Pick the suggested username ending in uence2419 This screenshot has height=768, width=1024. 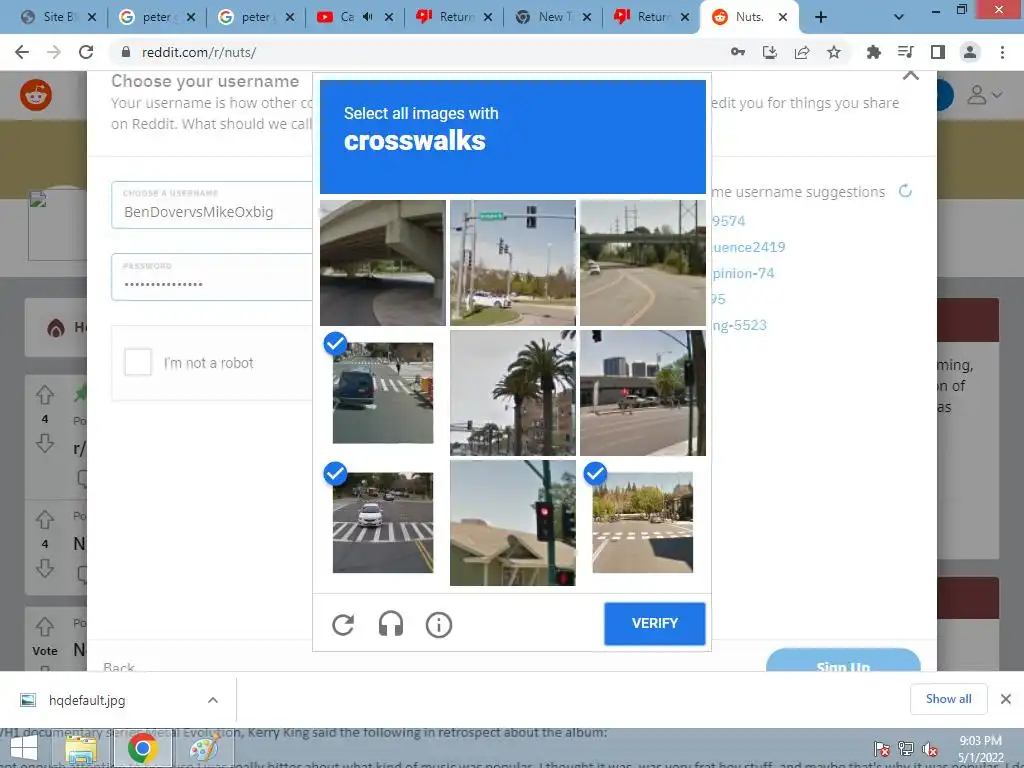[x=748, y=247]
